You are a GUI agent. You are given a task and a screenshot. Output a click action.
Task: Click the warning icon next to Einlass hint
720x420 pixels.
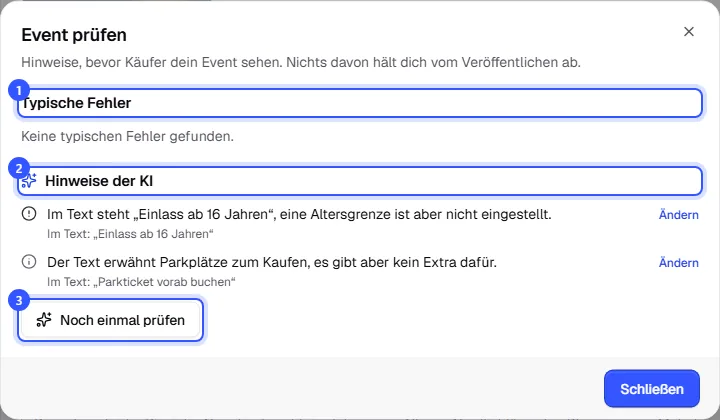[29, 214]
